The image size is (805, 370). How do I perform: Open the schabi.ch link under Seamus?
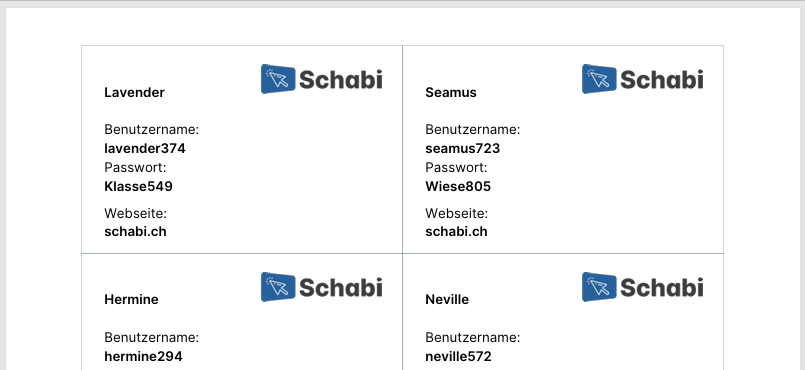point(456,231)
